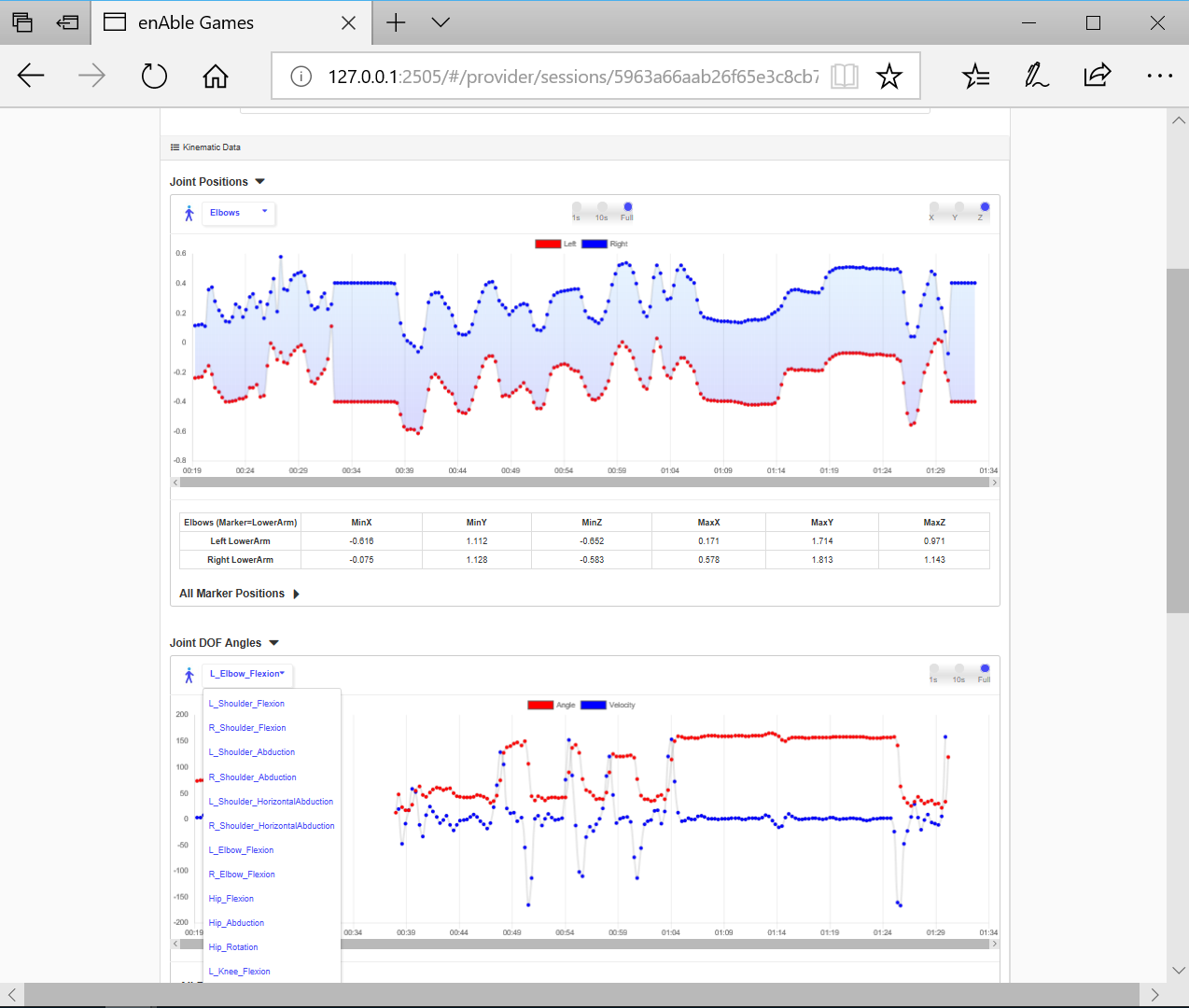
Task: Choose R_Shoulder_HorizontalAbduction option
Action: [272, 826]
